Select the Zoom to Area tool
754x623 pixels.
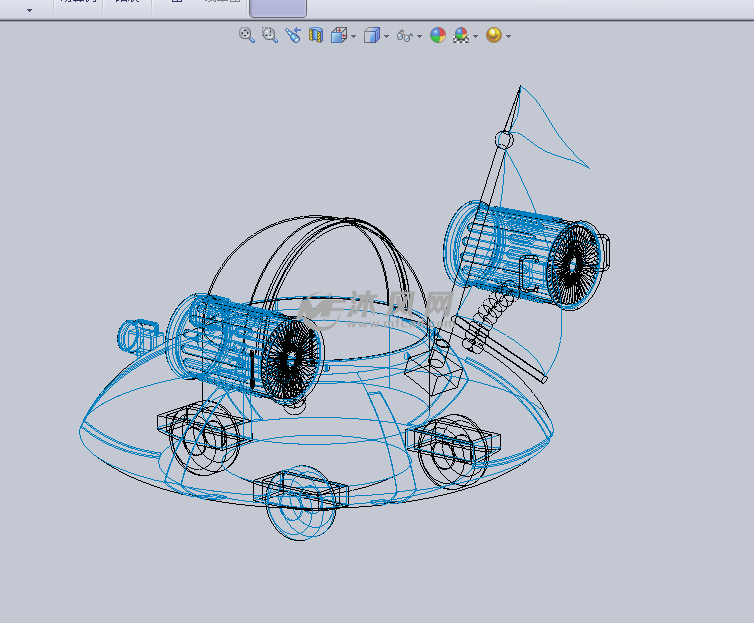tap(269, 35)
